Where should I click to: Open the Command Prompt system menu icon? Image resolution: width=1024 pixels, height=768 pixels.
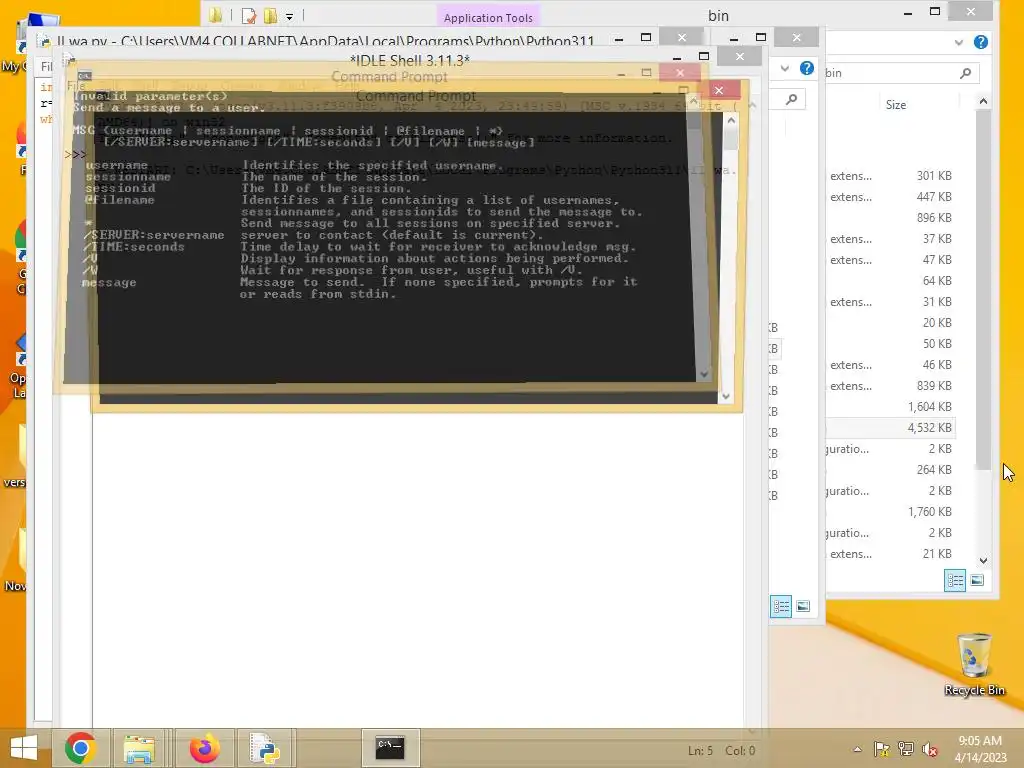coord(84,76)
